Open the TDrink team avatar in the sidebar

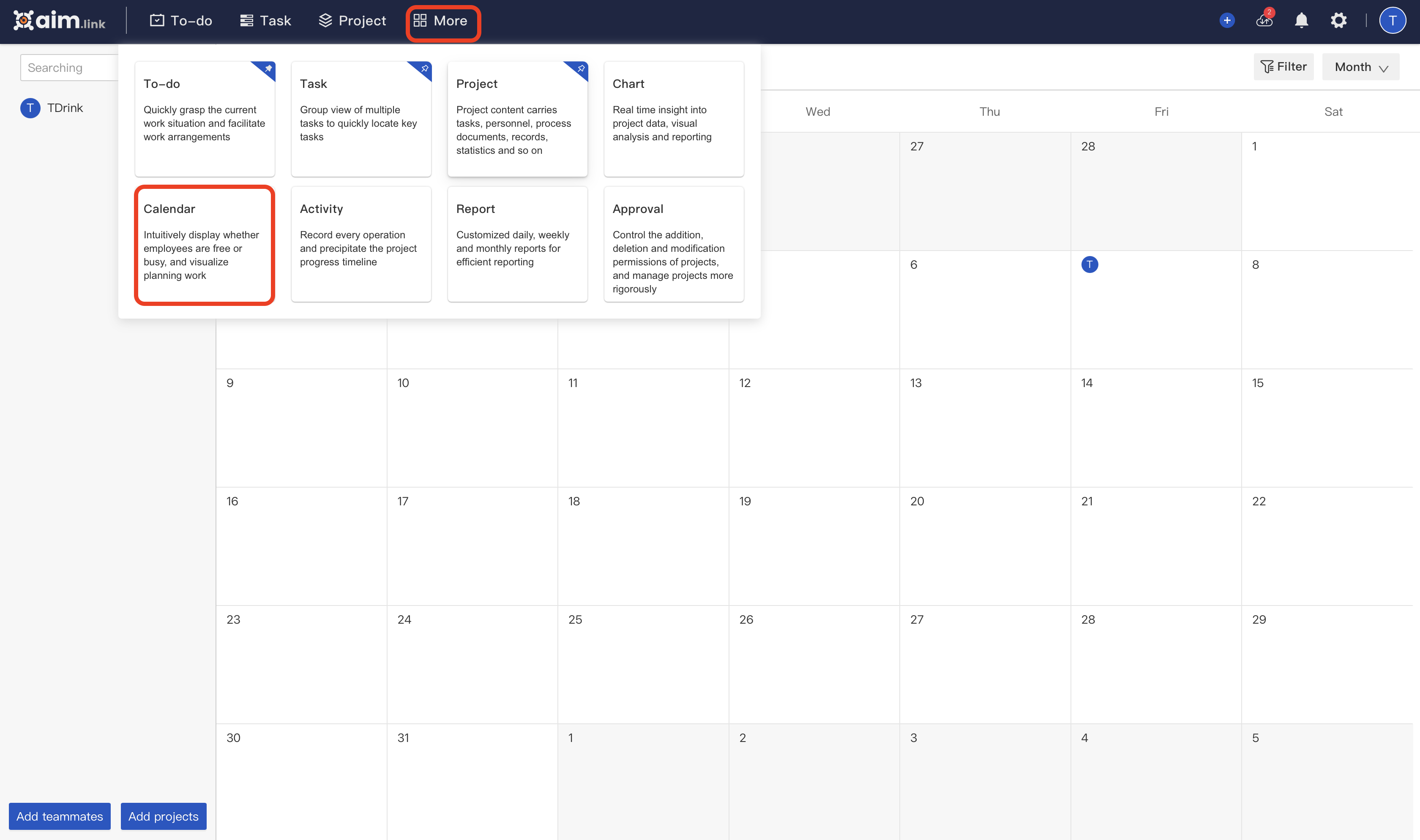click(30, 108)
